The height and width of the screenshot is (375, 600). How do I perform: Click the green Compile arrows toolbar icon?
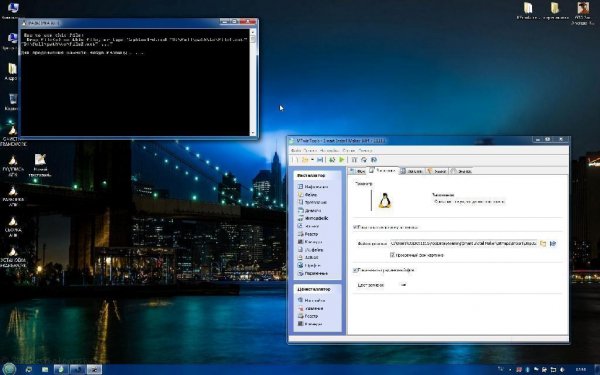(x=332, y=160)
